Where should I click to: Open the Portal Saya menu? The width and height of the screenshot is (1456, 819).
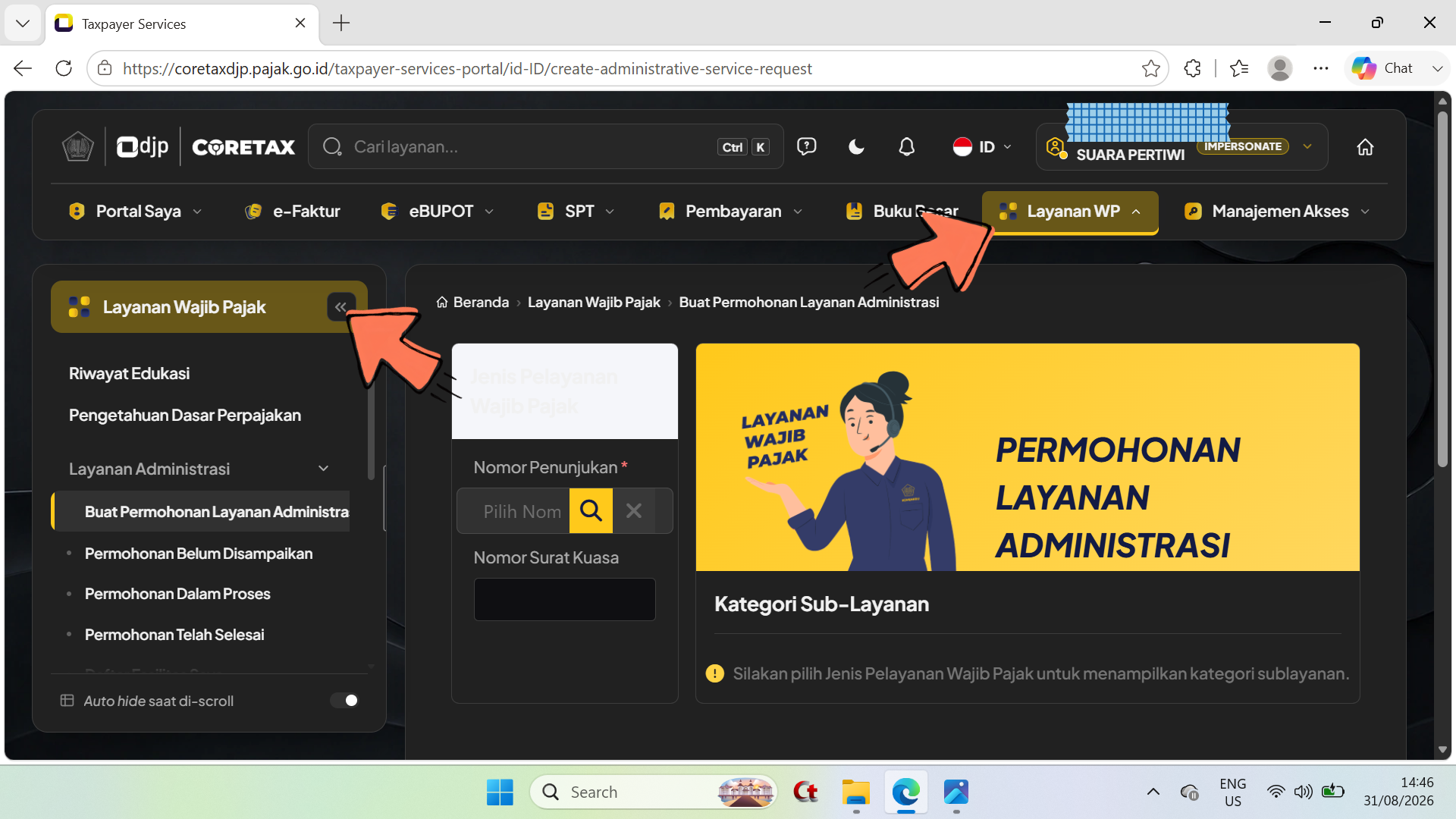(136, 212)
